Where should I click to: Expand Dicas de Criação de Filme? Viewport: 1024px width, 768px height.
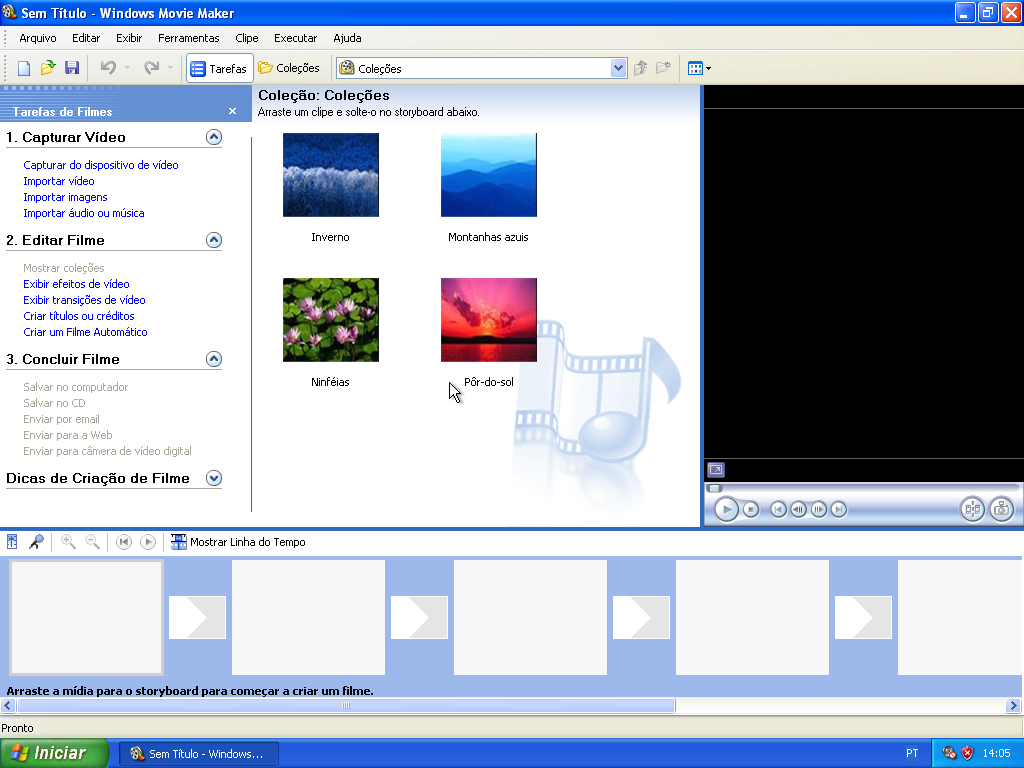click(x=214, y=478)
